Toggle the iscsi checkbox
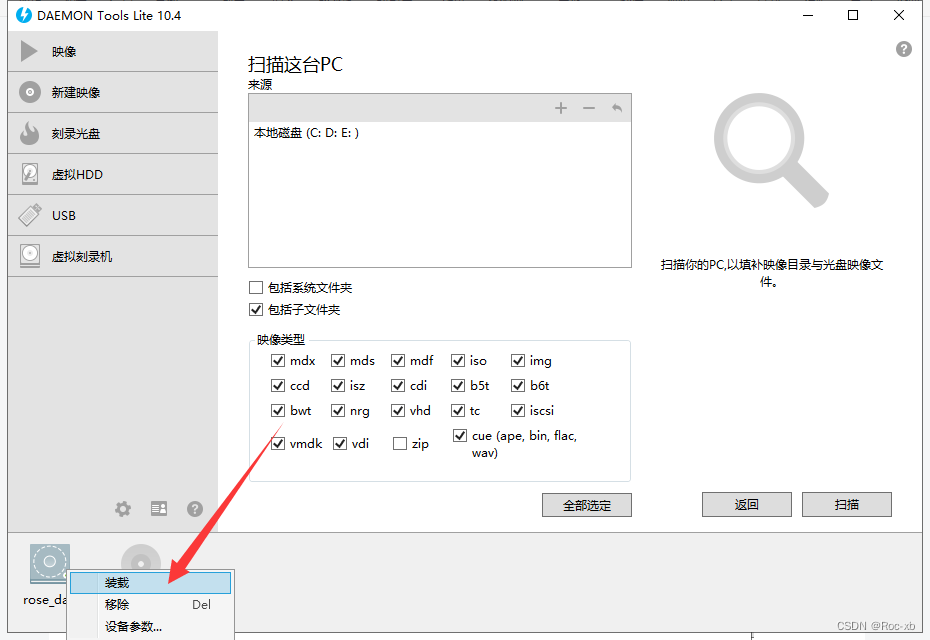 518,410
